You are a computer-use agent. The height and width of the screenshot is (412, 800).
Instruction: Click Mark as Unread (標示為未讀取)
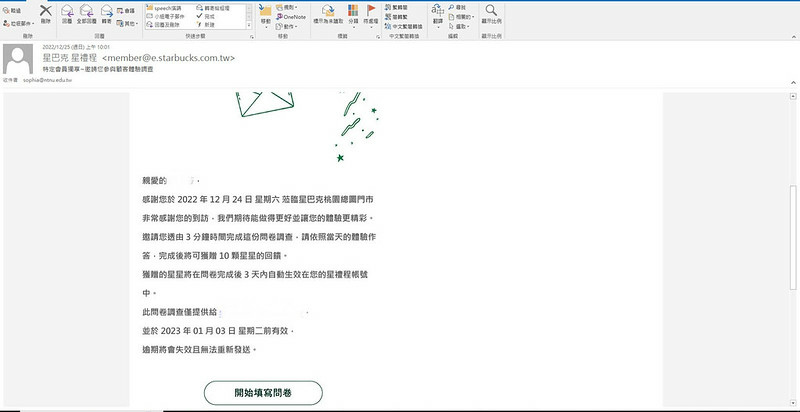point(328,15)
